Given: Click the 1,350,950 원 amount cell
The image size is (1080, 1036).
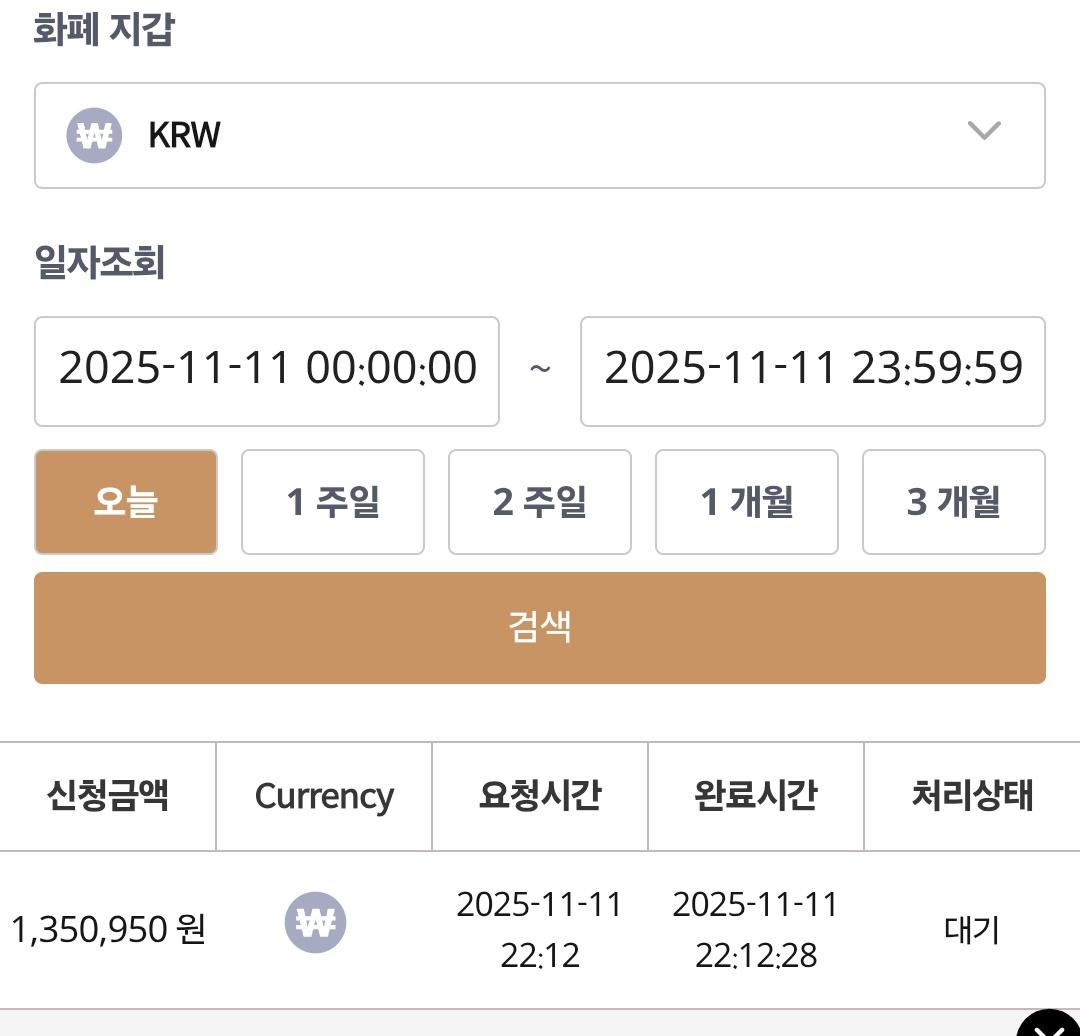Looking at the screenshot, I should tap(108, 930).
